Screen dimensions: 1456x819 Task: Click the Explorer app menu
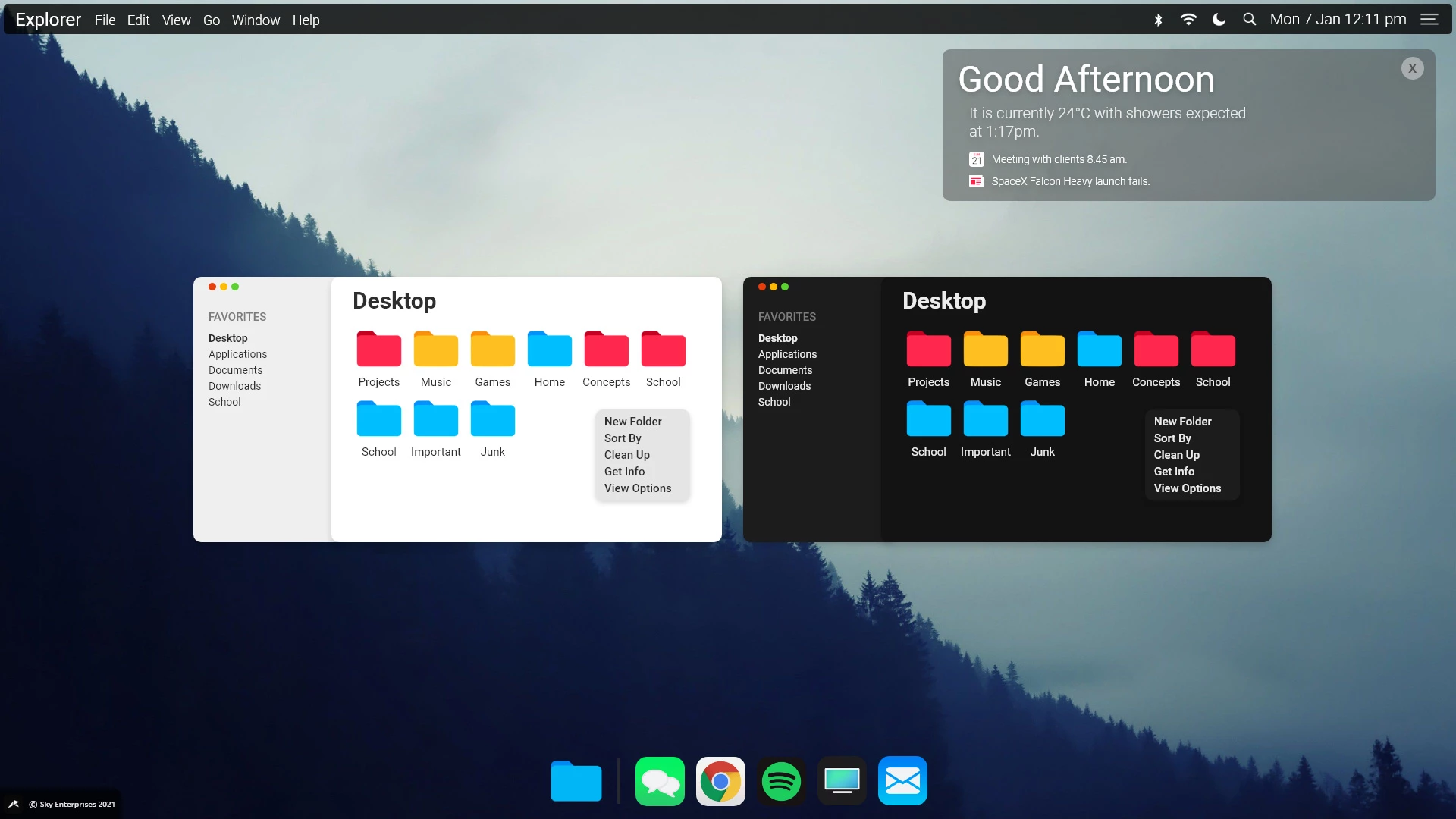tap(48, 20)
